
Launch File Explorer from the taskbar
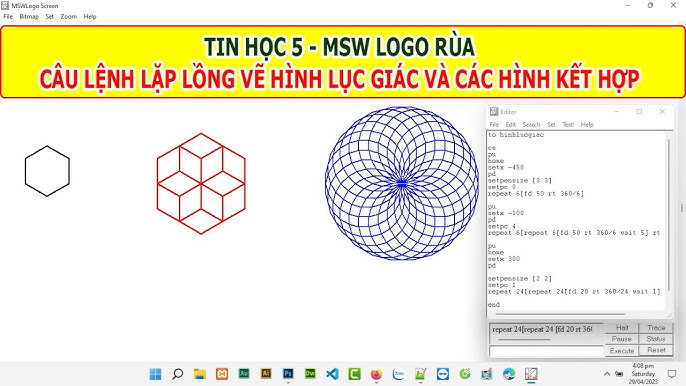click(x=200, y=374)
